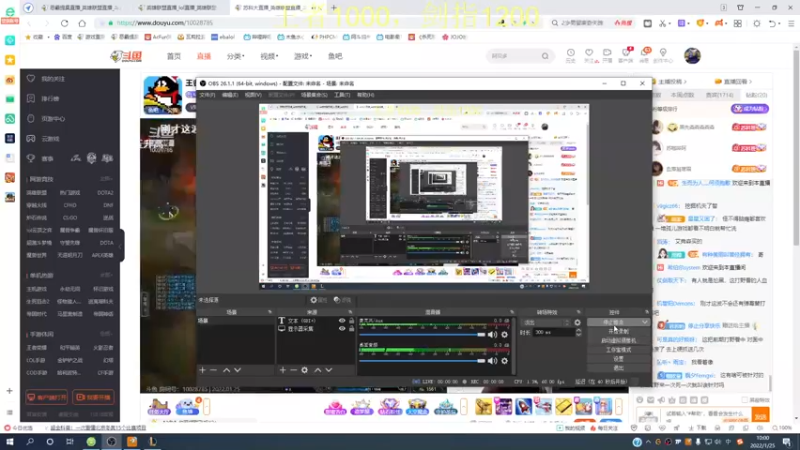Open Douyu history clock icon
The width and height of the screenshot is (800, 450).
pyautogui.click(x=570, y=55)
